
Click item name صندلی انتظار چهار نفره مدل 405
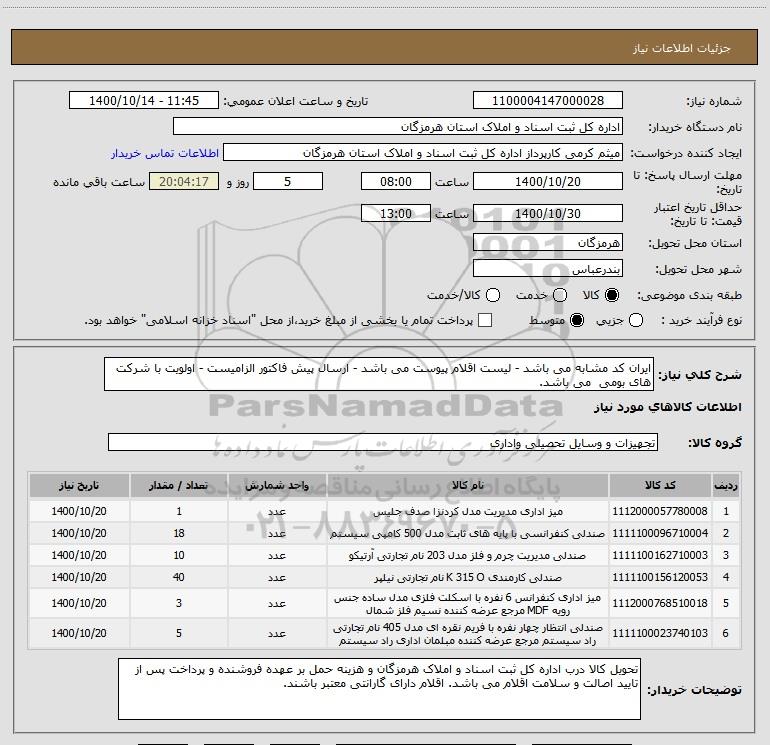[x=468, y=634]
